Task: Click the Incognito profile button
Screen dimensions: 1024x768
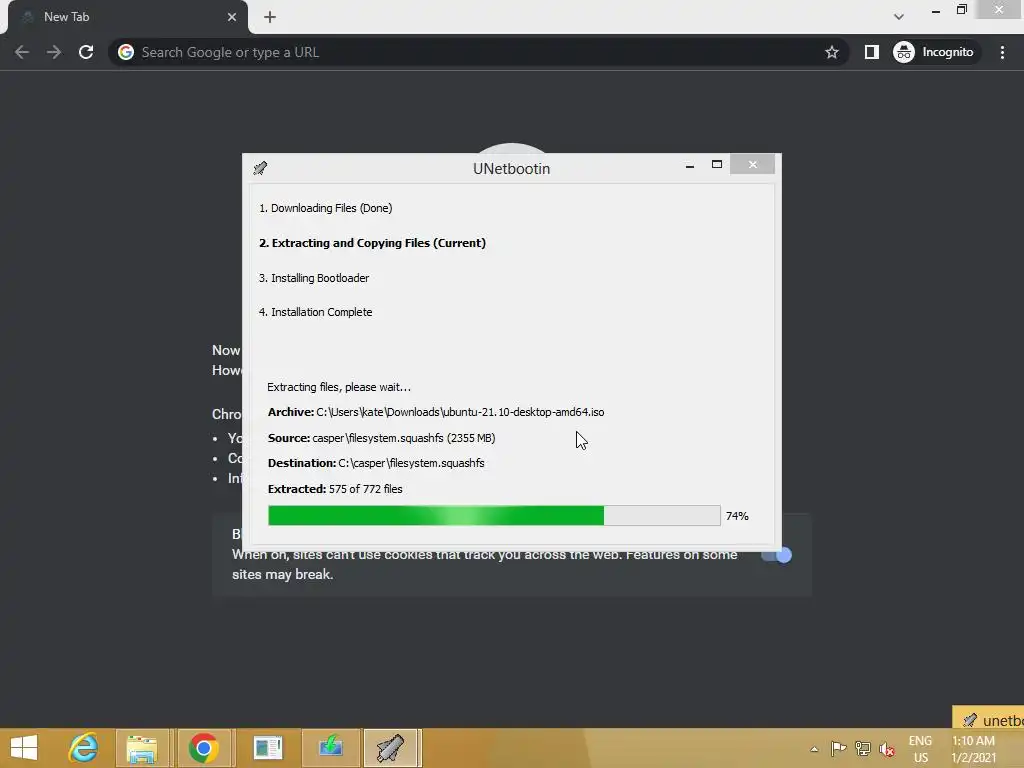Action: (x=935, y=52)
